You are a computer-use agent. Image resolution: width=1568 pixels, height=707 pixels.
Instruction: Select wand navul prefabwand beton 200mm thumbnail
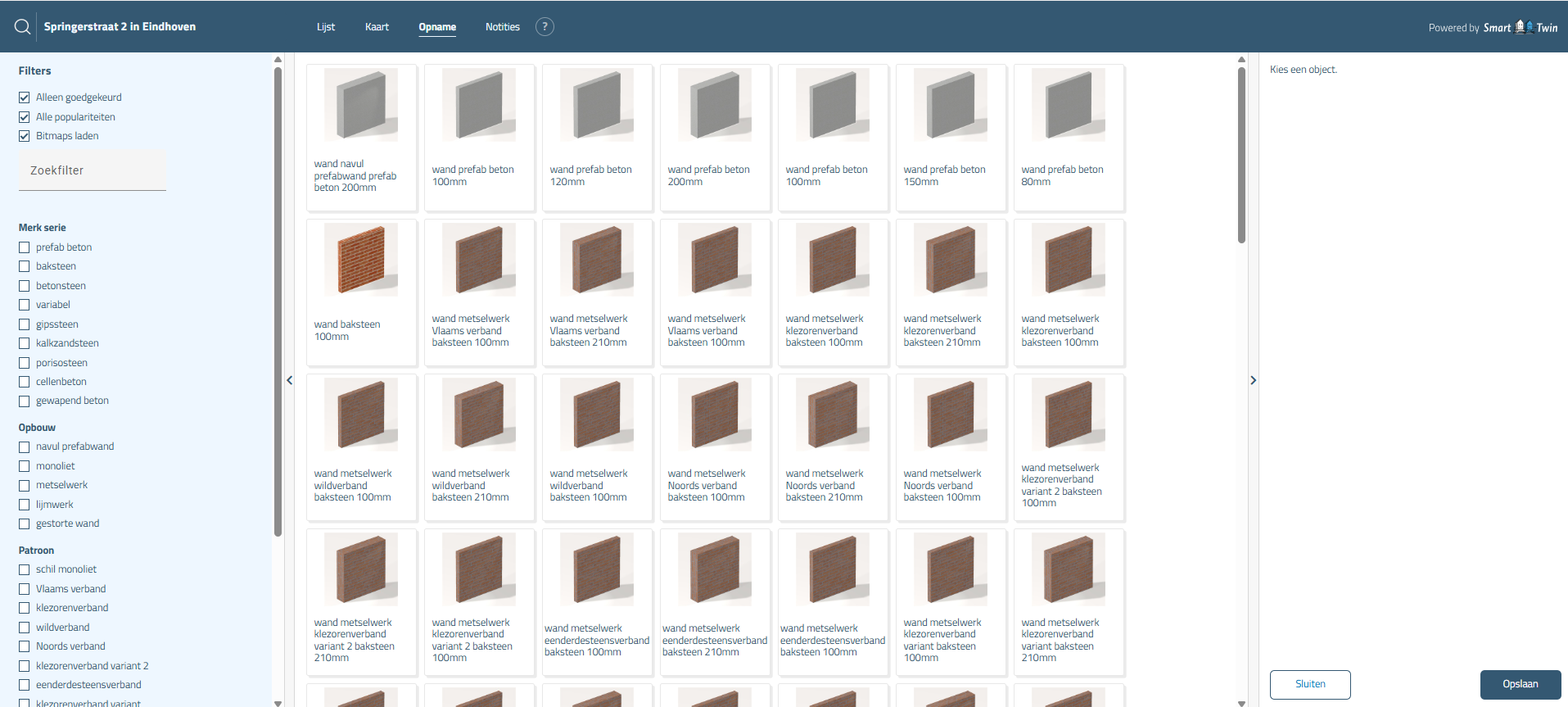click(361, 105)
